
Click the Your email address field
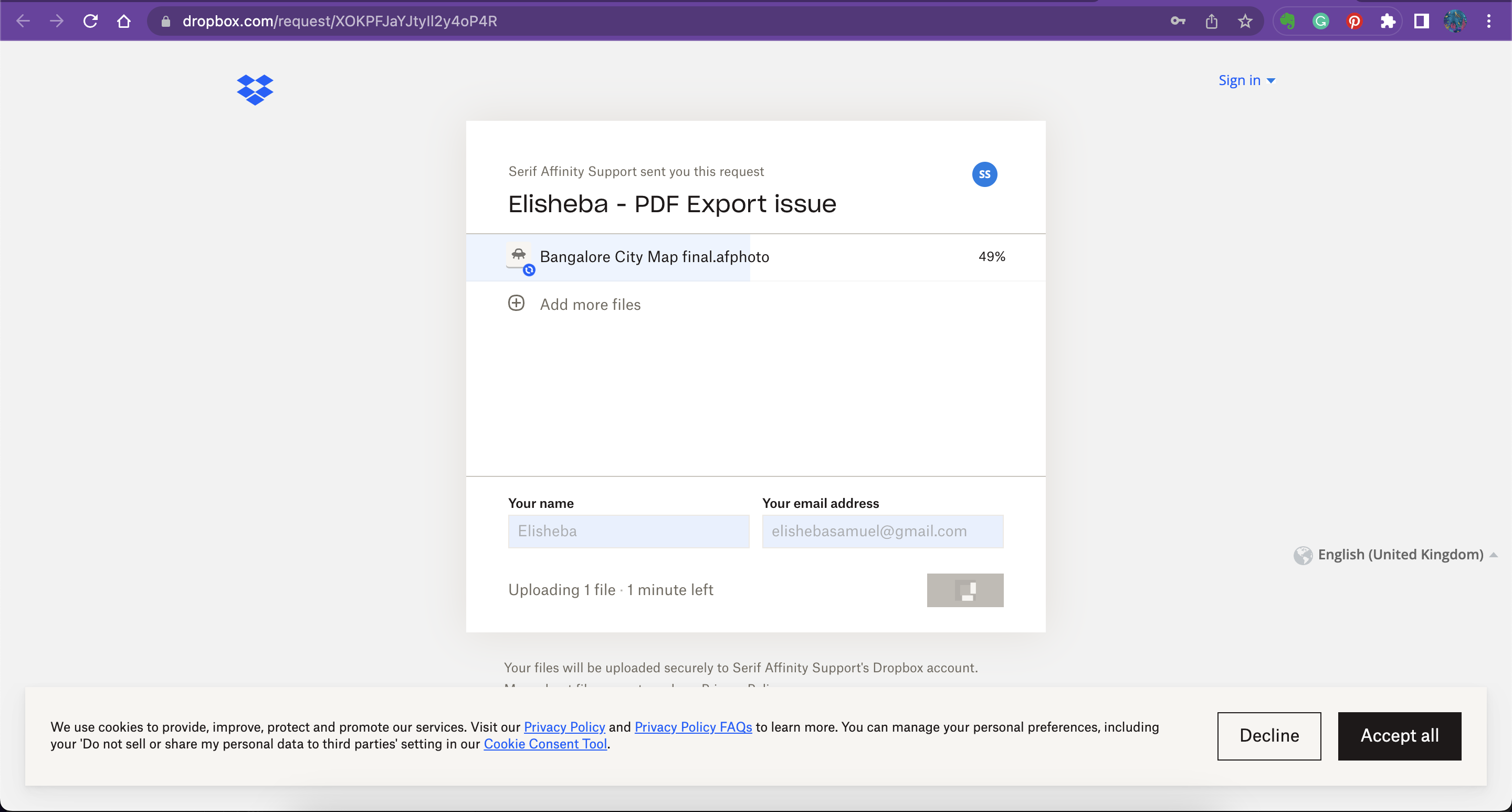pyautogui.click(x=882, y=532)
